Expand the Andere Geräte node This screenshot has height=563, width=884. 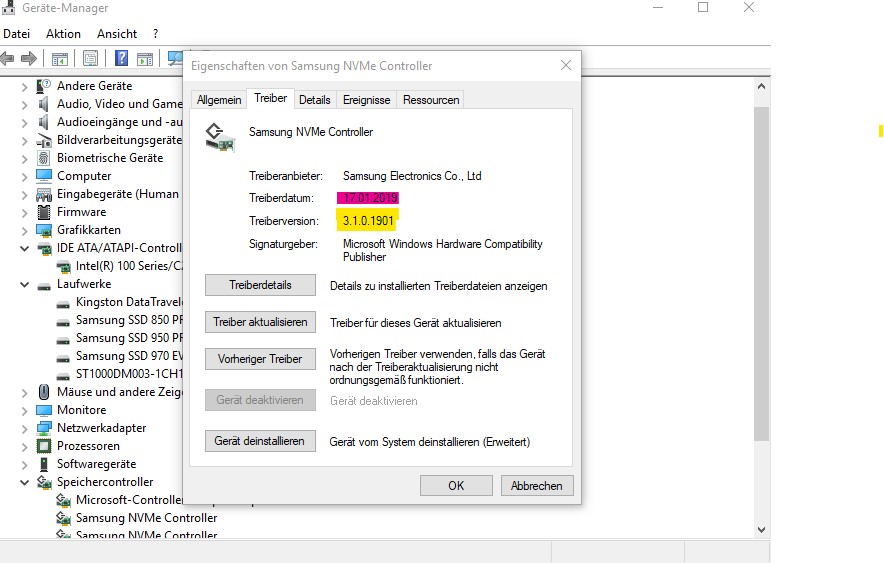click(x=24, y=87)
